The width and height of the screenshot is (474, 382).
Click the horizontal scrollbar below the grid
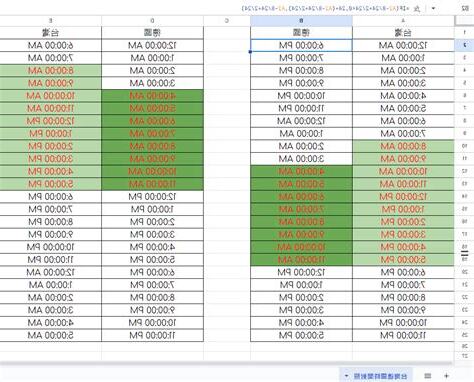[x=227, y=363]
